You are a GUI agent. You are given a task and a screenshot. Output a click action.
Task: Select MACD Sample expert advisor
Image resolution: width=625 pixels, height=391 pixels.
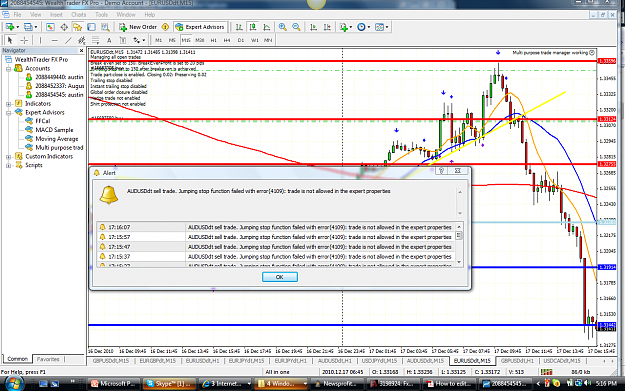54,130
